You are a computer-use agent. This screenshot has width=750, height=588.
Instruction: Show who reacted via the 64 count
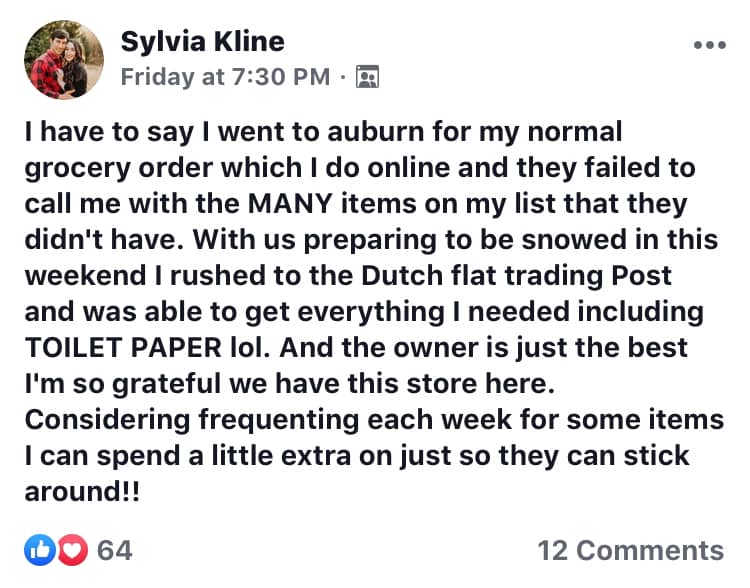point(115,550)
